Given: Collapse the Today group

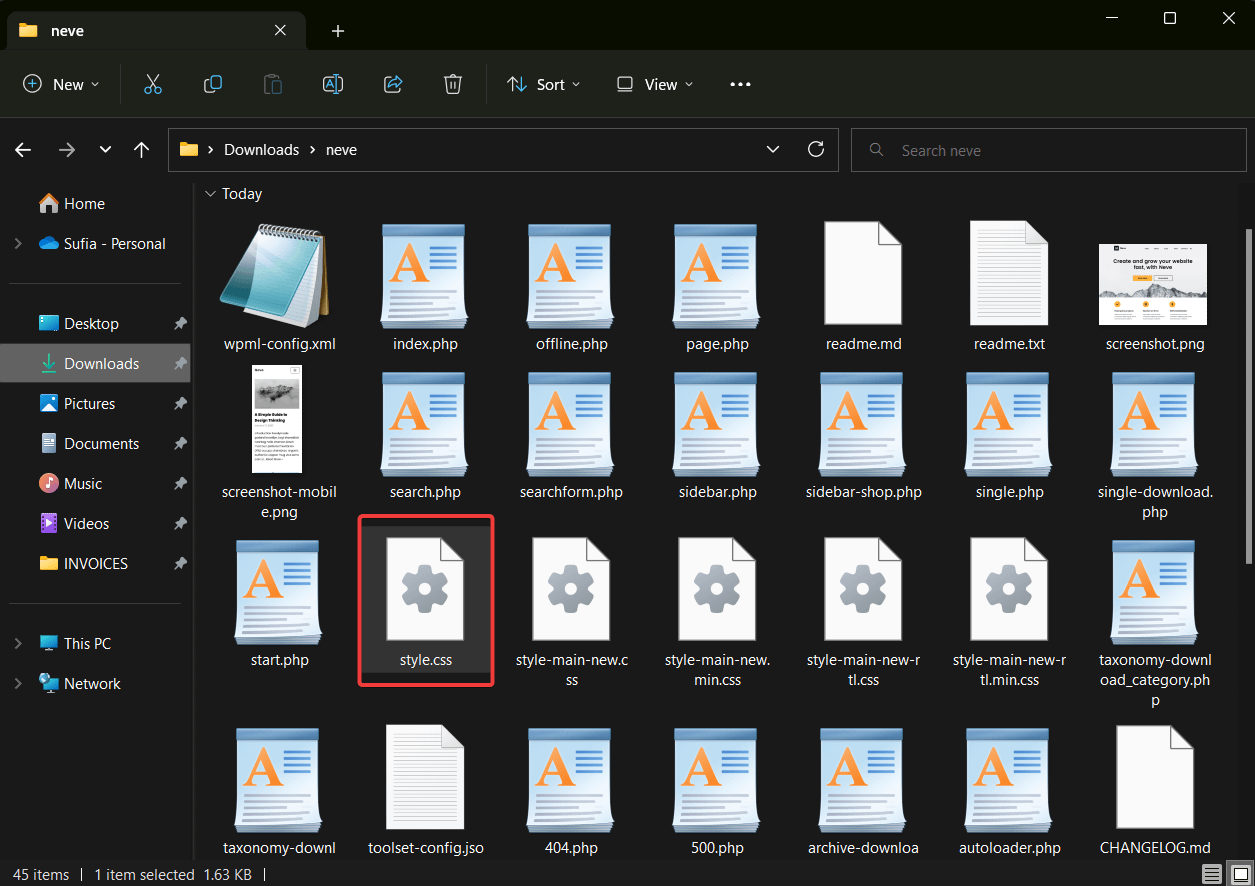Looking at the screenshot, I should 209,194.
